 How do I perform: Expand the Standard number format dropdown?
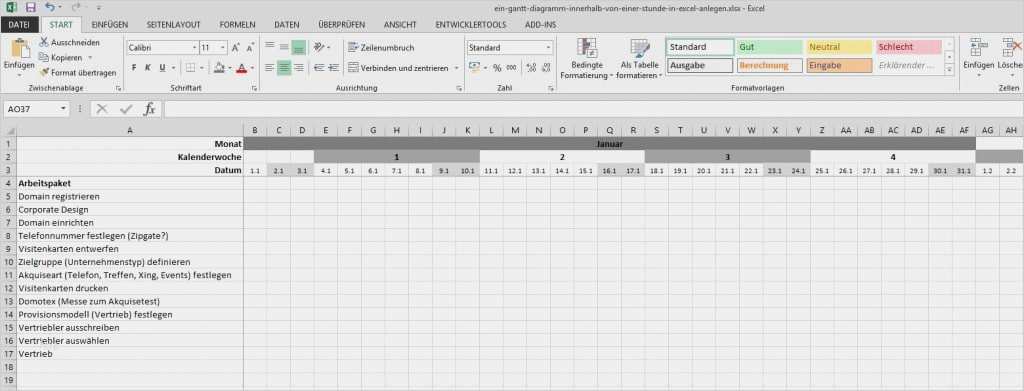548,48
